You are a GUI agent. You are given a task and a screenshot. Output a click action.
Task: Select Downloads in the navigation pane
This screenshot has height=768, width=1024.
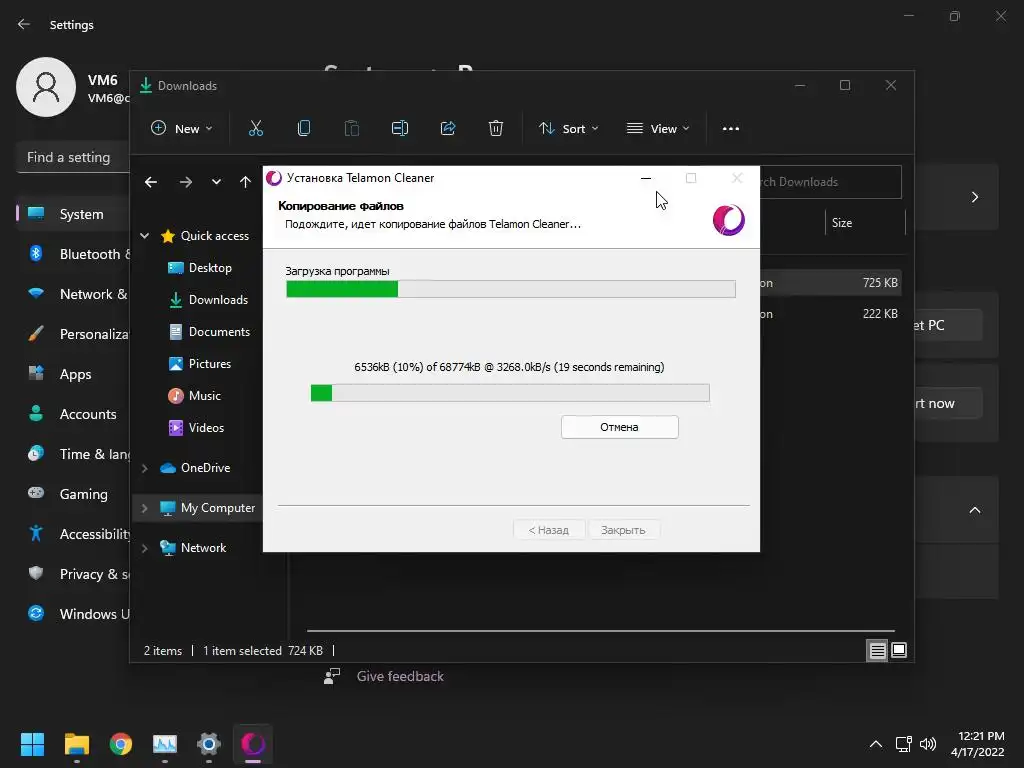[208, 300]
